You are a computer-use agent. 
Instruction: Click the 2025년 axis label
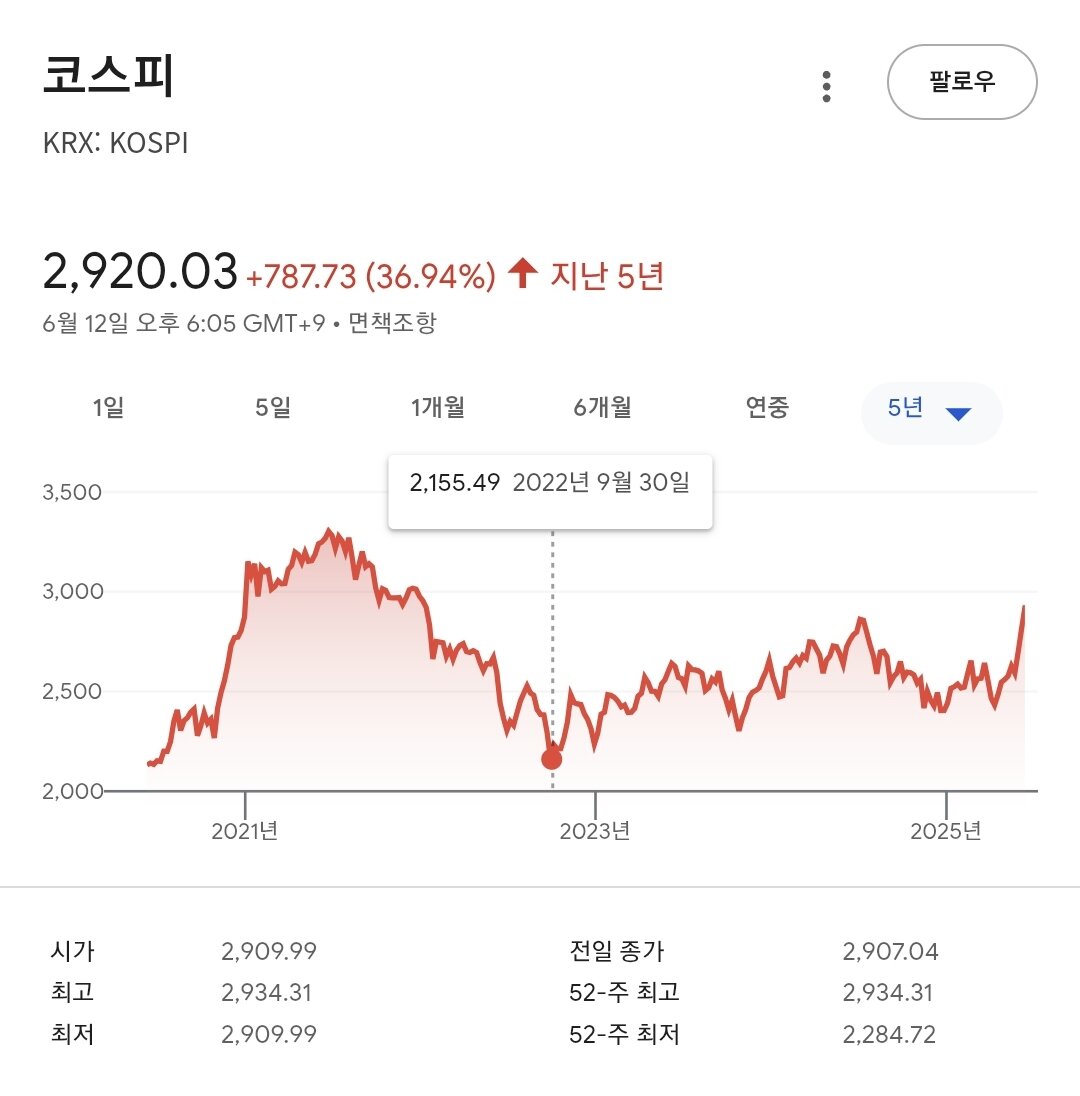946,830
